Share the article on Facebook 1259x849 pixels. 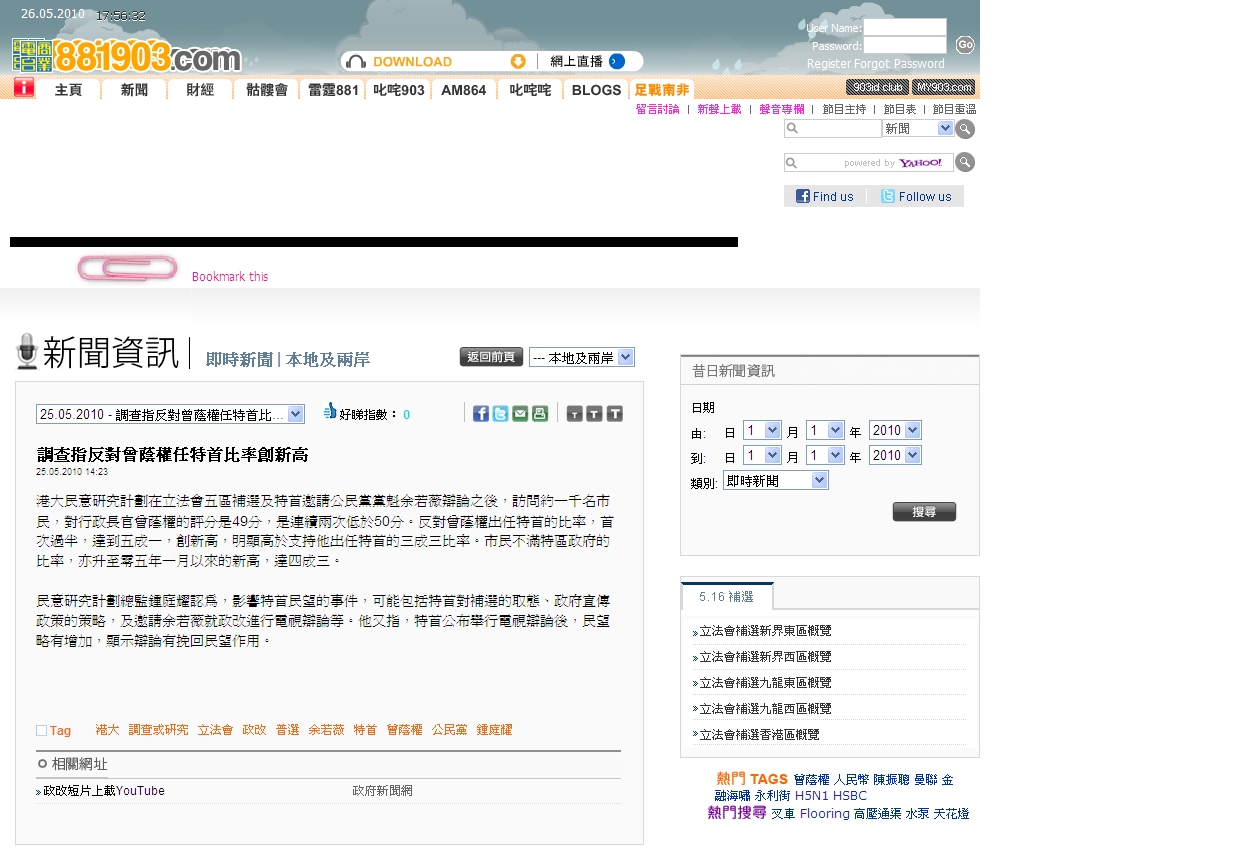(x=481, y=414)
